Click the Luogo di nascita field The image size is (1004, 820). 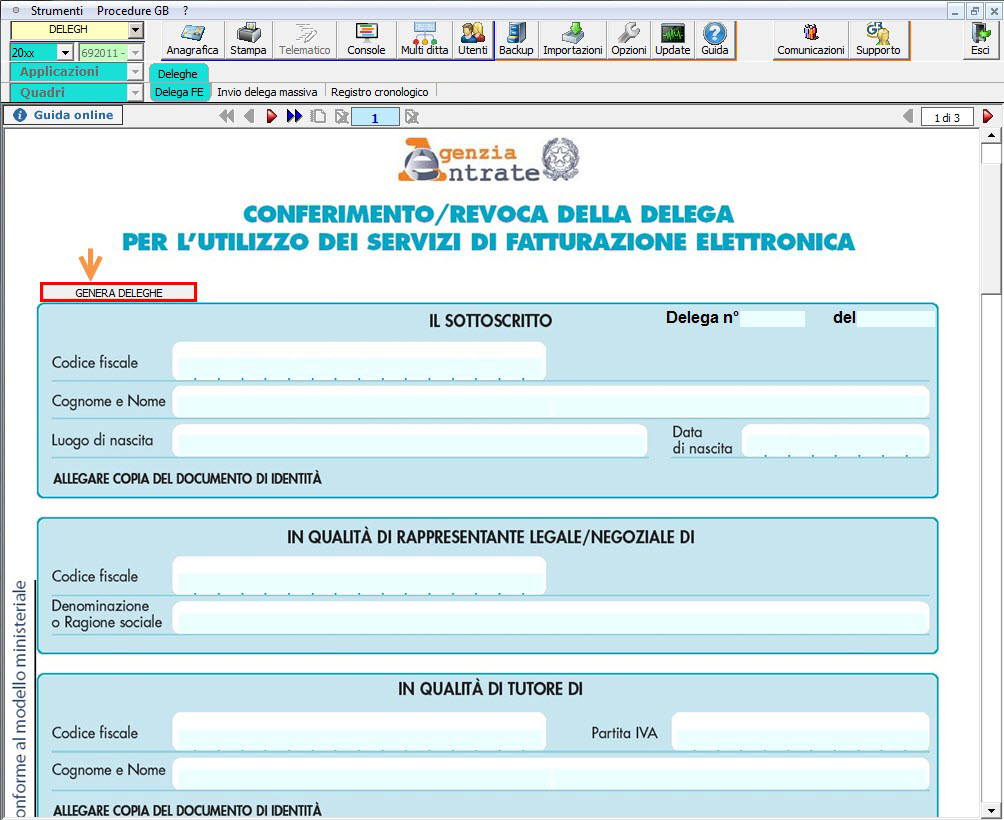[410, 440]
